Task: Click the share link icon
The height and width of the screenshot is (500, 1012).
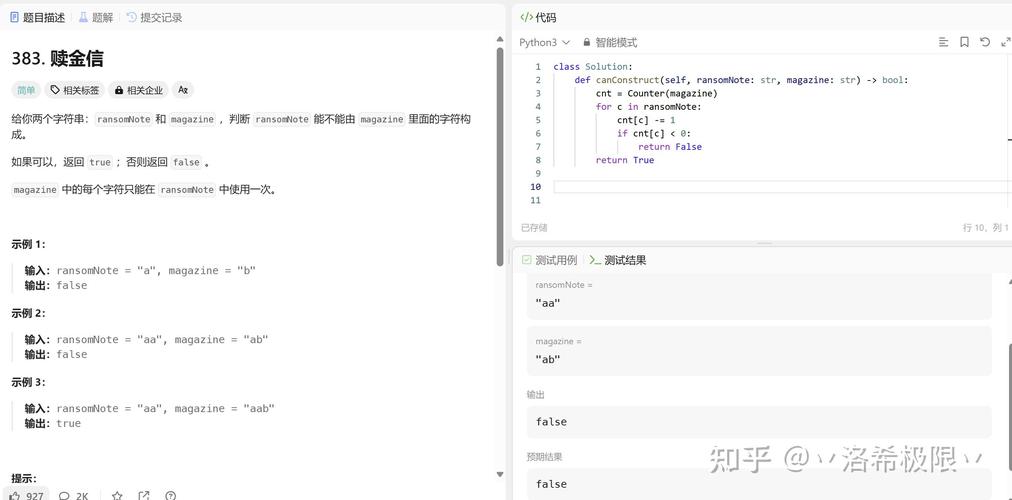Action: [144, 495]
